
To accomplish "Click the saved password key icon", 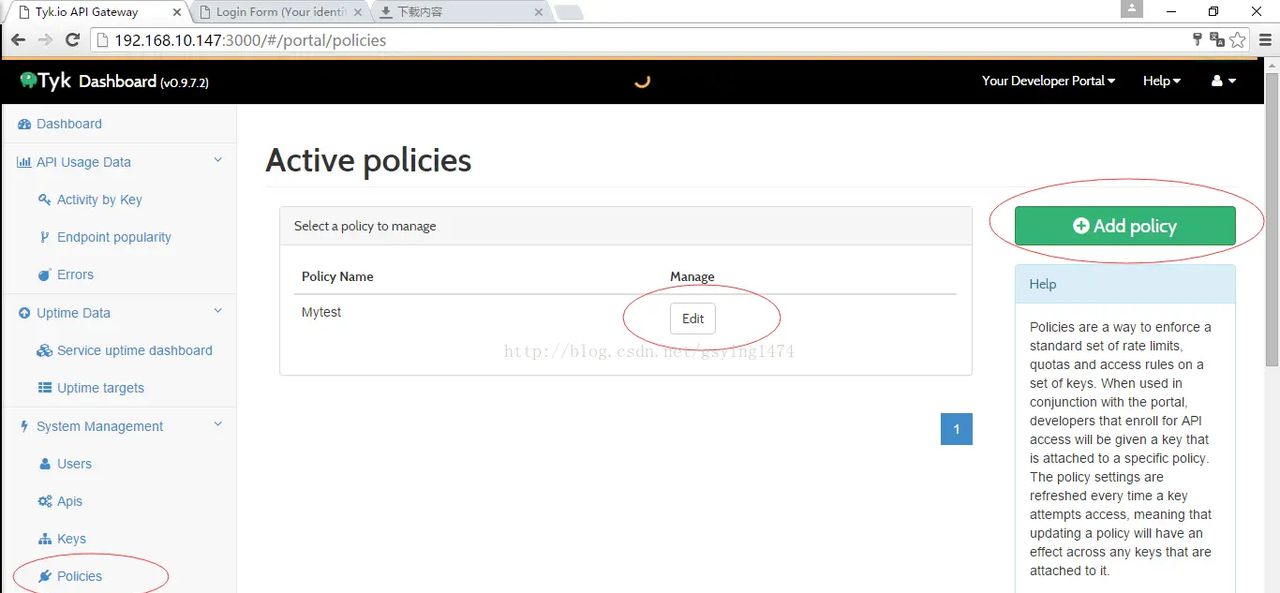I will pos(1197,40).
